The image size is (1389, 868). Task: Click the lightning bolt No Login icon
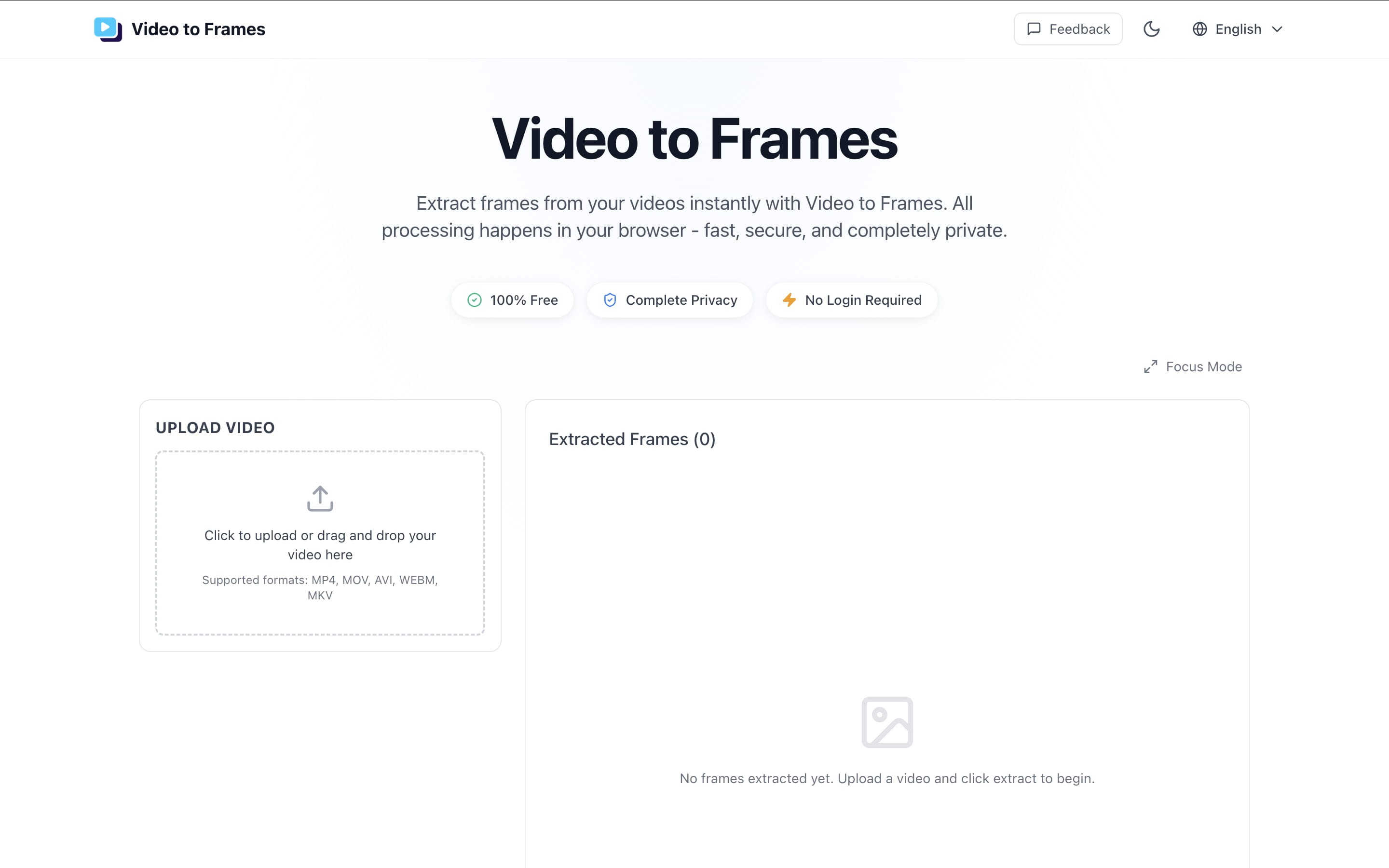click(x=789, y=300)
